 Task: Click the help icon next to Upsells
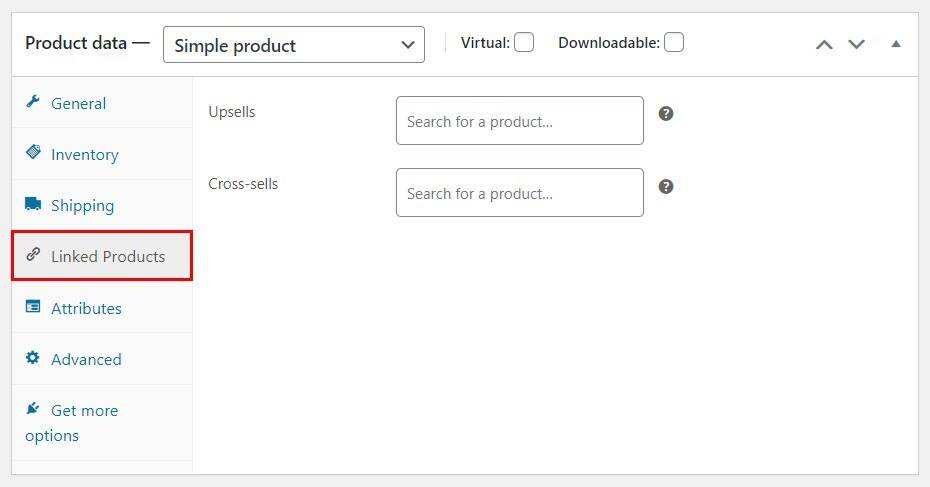tap(666, 114)
